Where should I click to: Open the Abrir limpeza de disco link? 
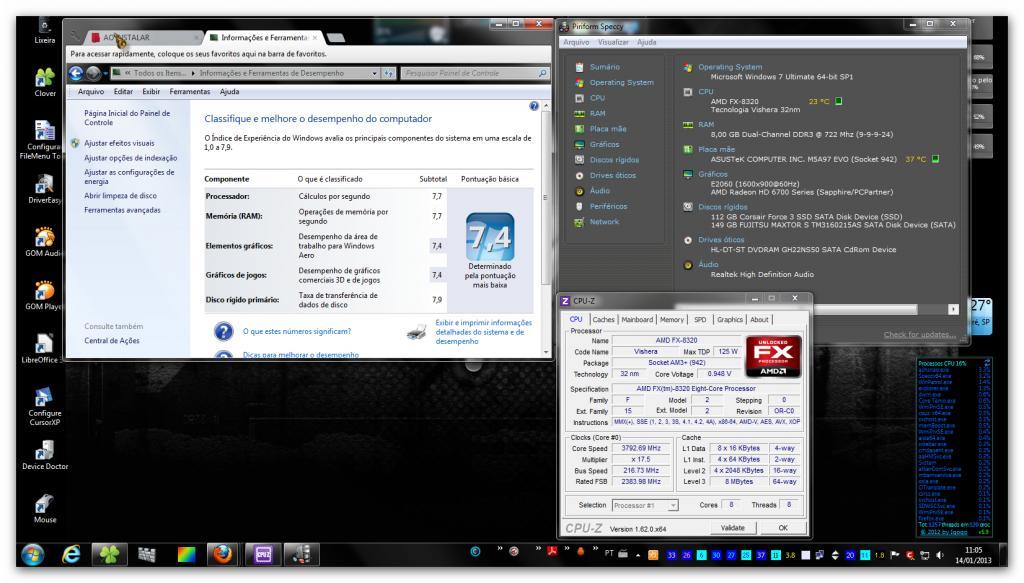click(120, 196)
